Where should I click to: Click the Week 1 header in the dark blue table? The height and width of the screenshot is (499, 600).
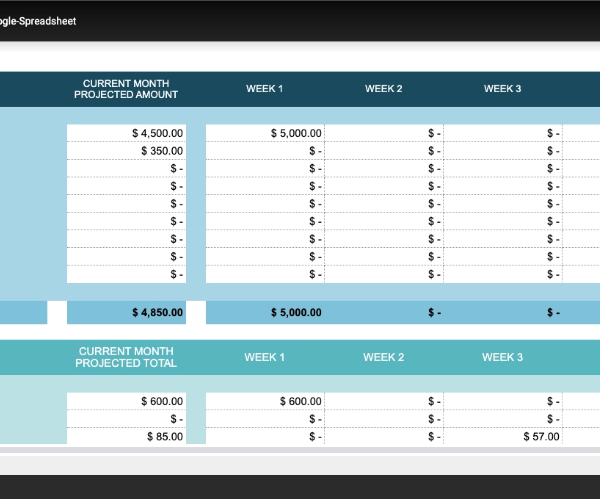265,89
